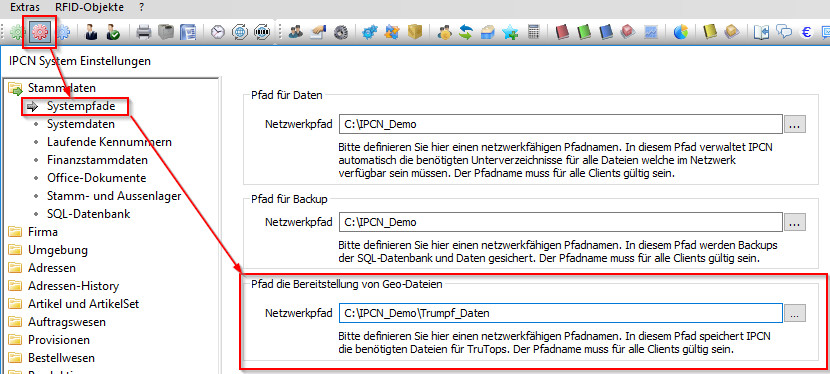Select Office-Dokumente tree entry
Screen dimensions: 830x374
point(96,178)
